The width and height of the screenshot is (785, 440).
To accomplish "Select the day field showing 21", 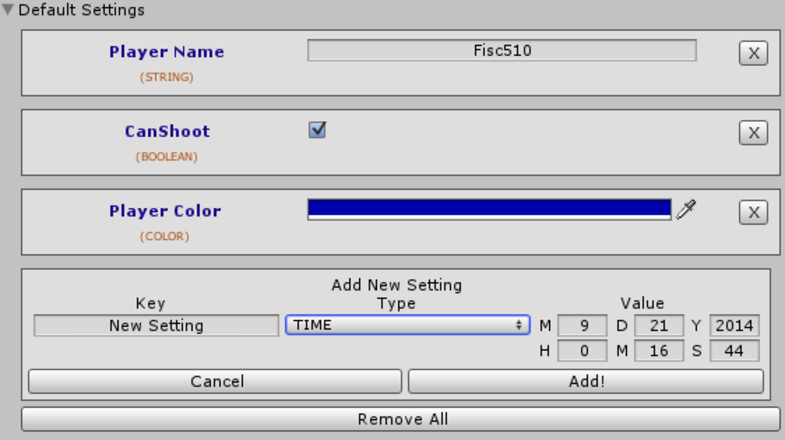I will point(659,325).
